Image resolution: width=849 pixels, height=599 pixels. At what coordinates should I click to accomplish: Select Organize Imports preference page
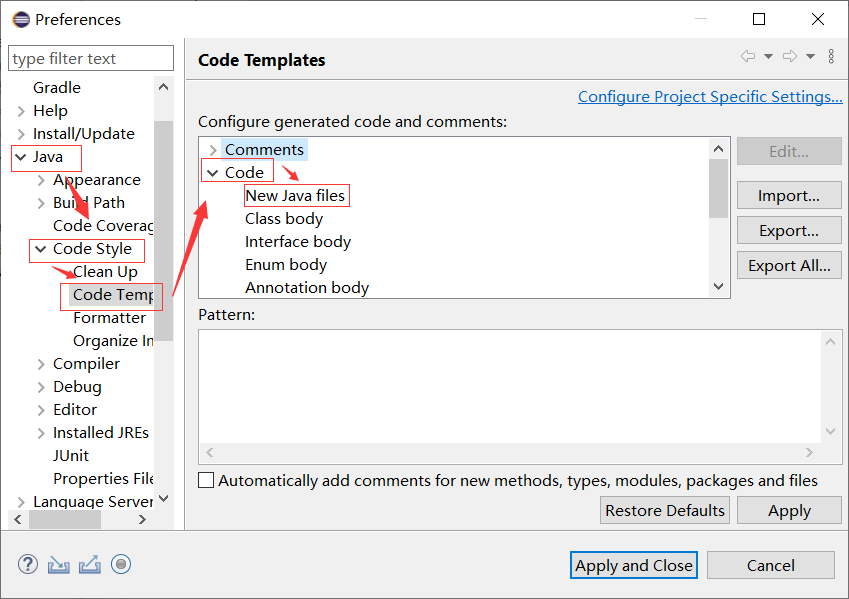[113, 341]
